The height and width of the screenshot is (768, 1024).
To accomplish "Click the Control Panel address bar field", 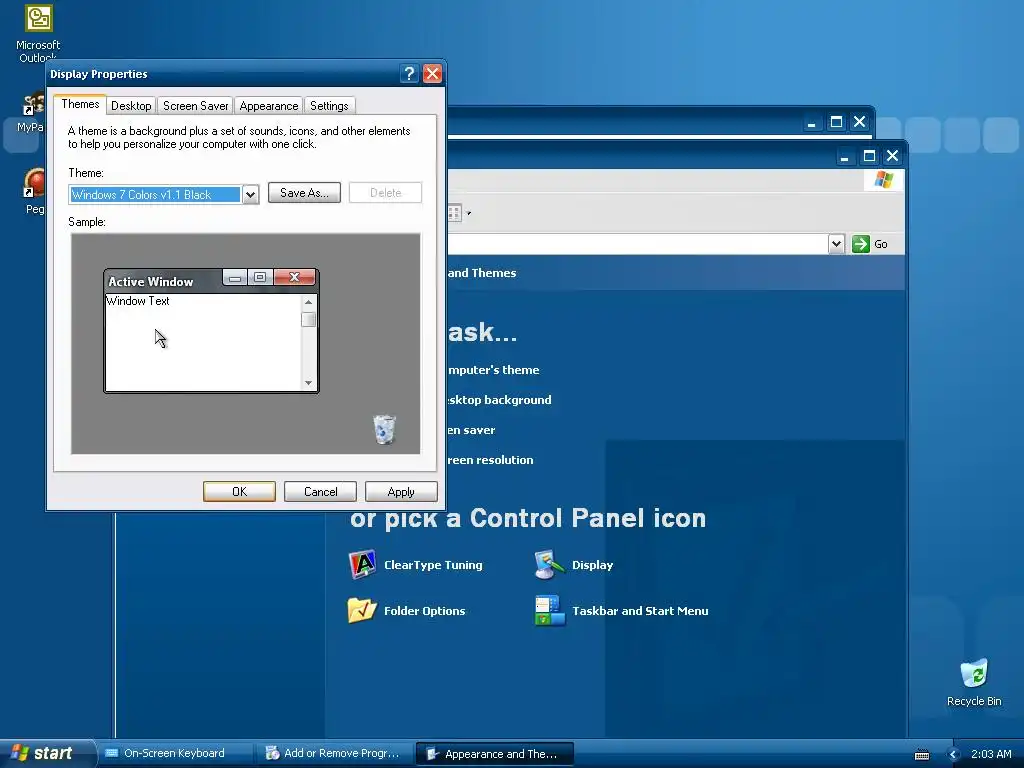I will 638,244.
